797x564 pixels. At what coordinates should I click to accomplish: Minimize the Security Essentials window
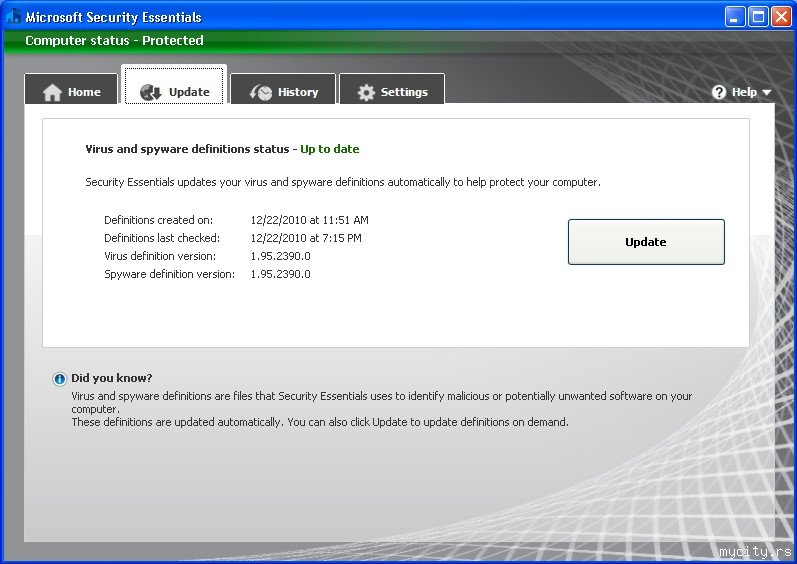click(734, 17)
